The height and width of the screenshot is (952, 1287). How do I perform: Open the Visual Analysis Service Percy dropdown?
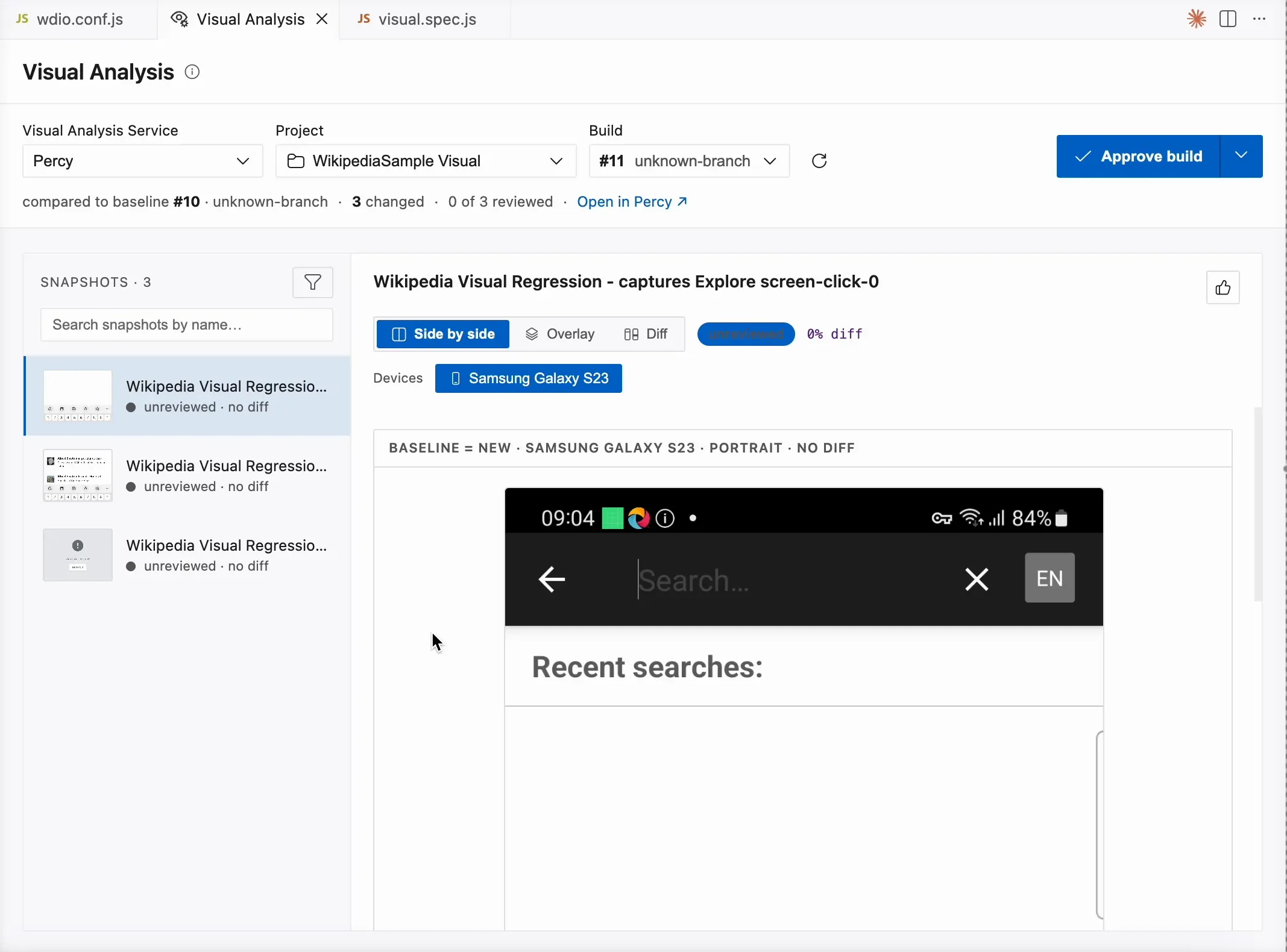point(143,161)
